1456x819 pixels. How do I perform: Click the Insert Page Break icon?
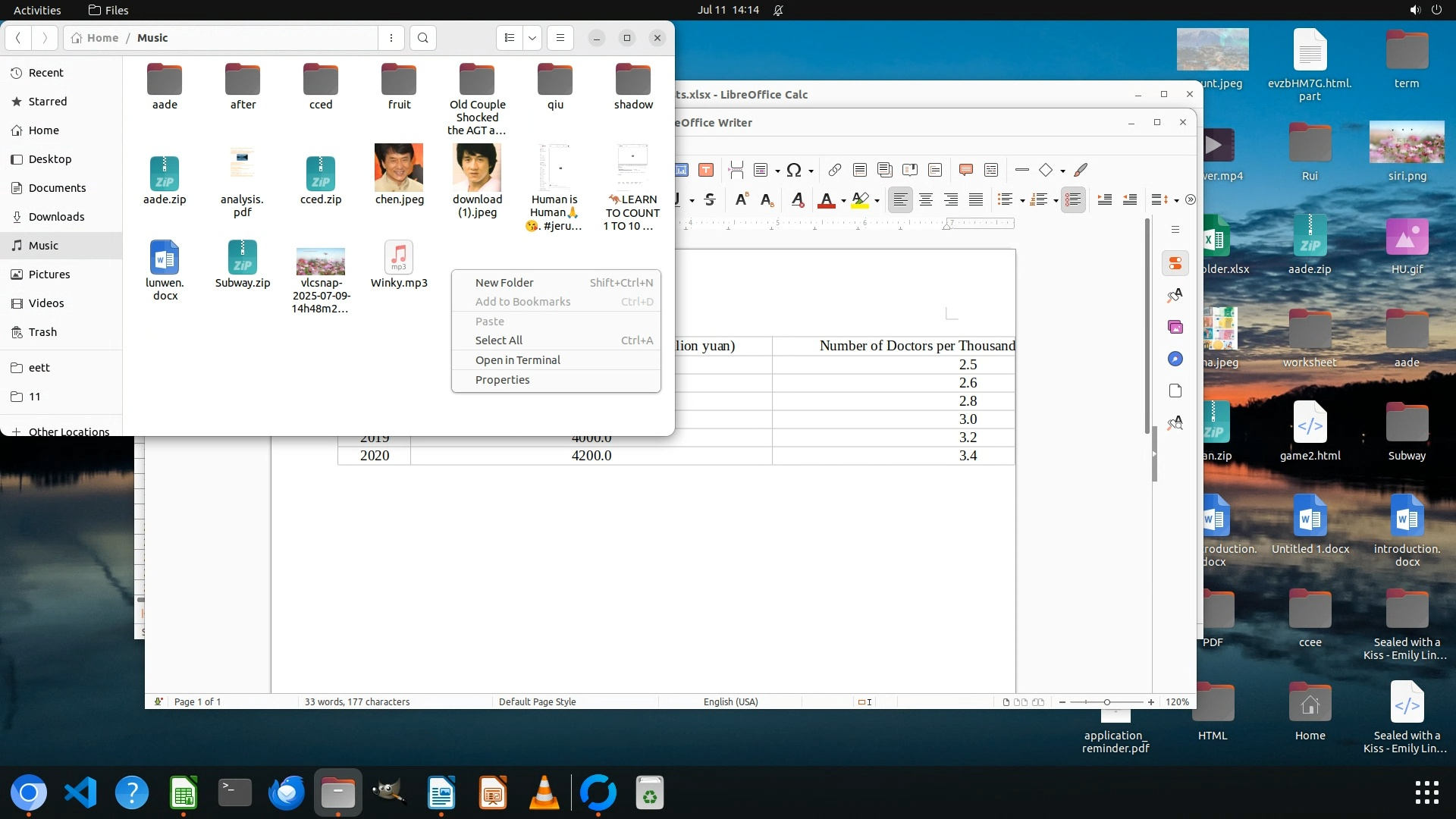pos(736,170)
